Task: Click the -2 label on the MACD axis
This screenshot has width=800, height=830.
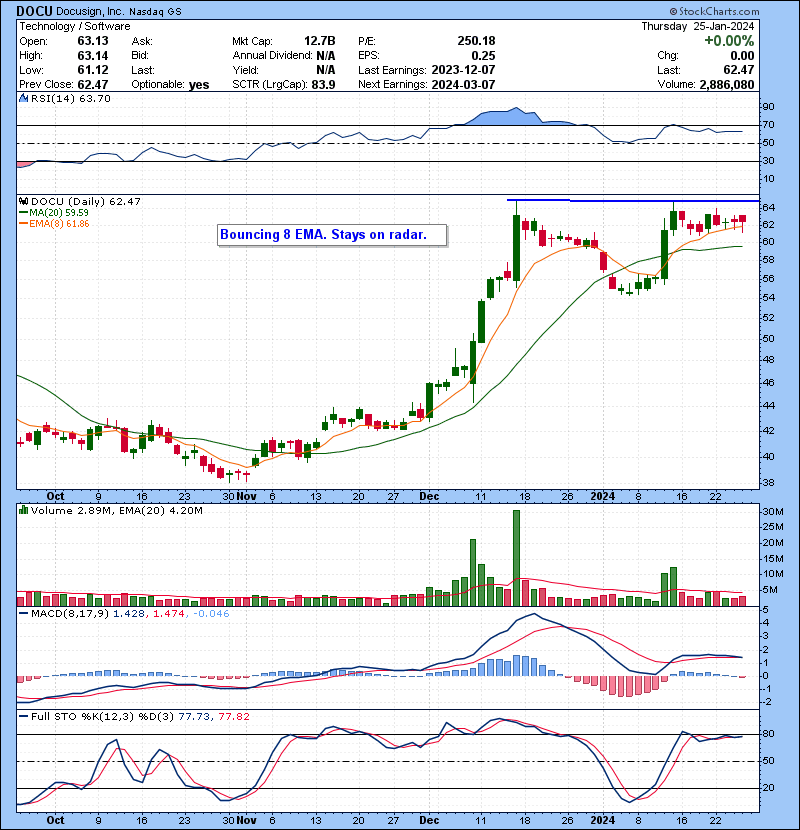Action: pyautogui.click(x=767, y=702)
